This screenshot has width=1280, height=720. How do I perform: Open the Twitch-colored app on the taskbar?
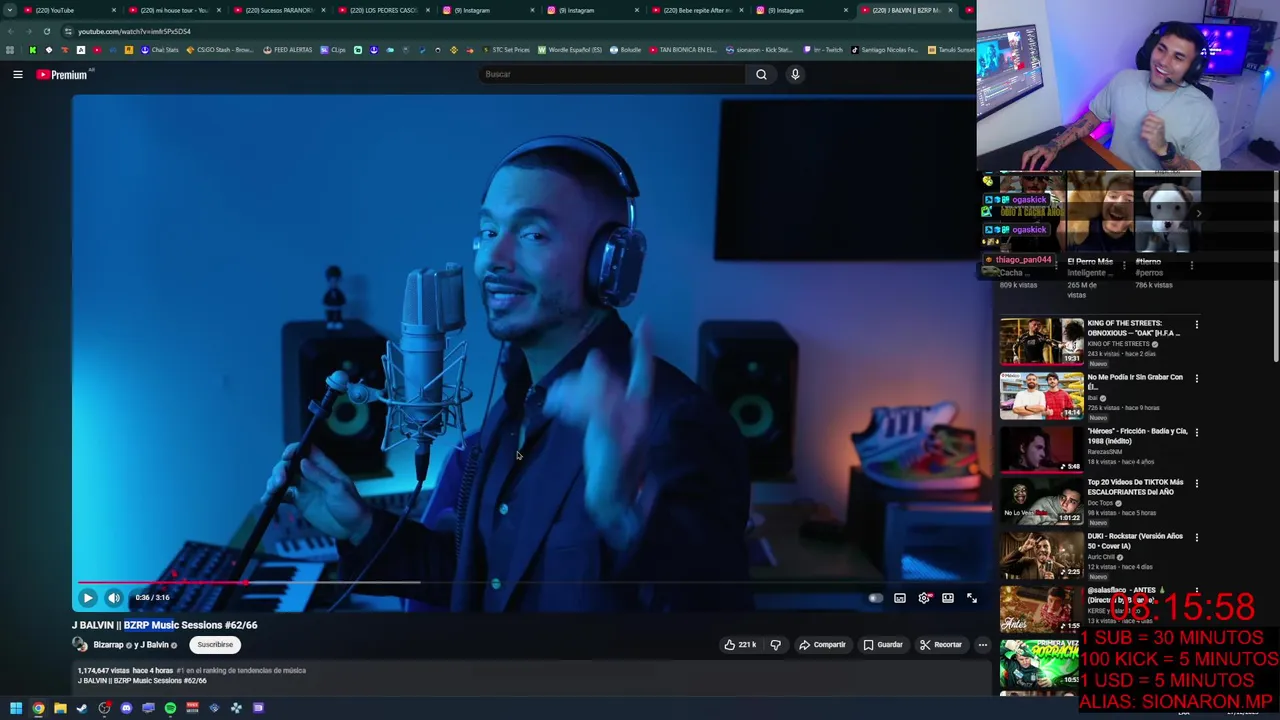coord(258,708)
